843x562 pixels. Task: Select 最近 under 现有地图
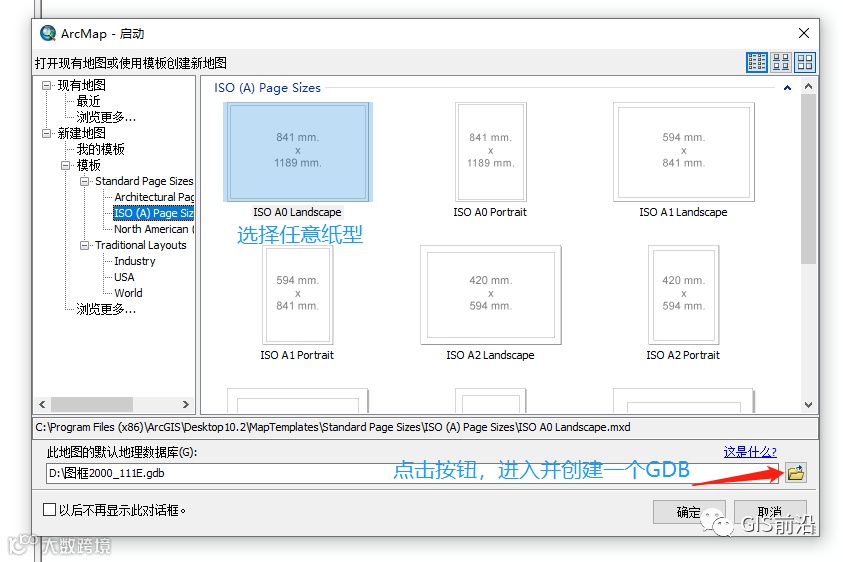(88, 101)
